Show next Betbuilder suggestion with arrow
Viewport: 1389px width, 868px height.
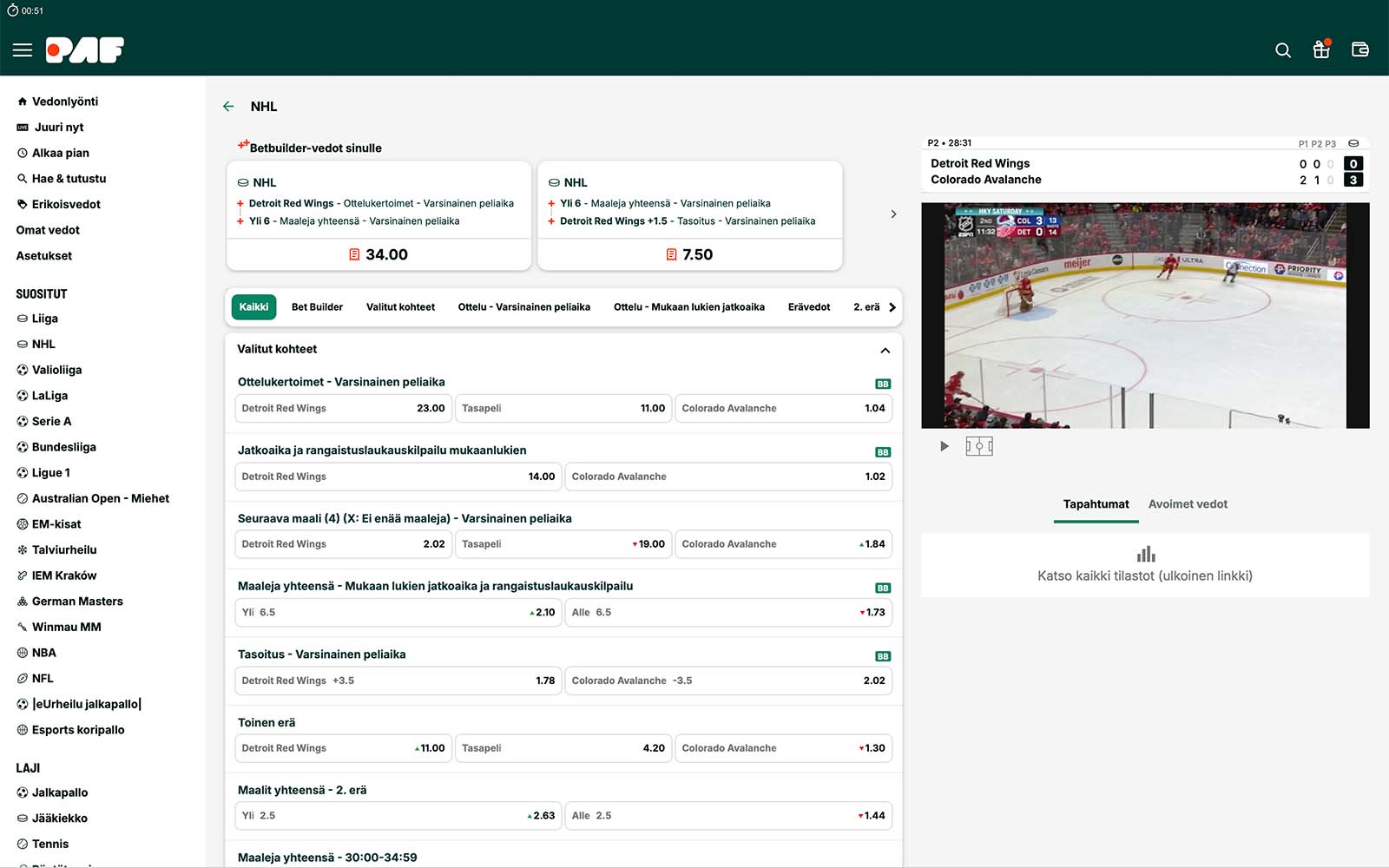893,214
